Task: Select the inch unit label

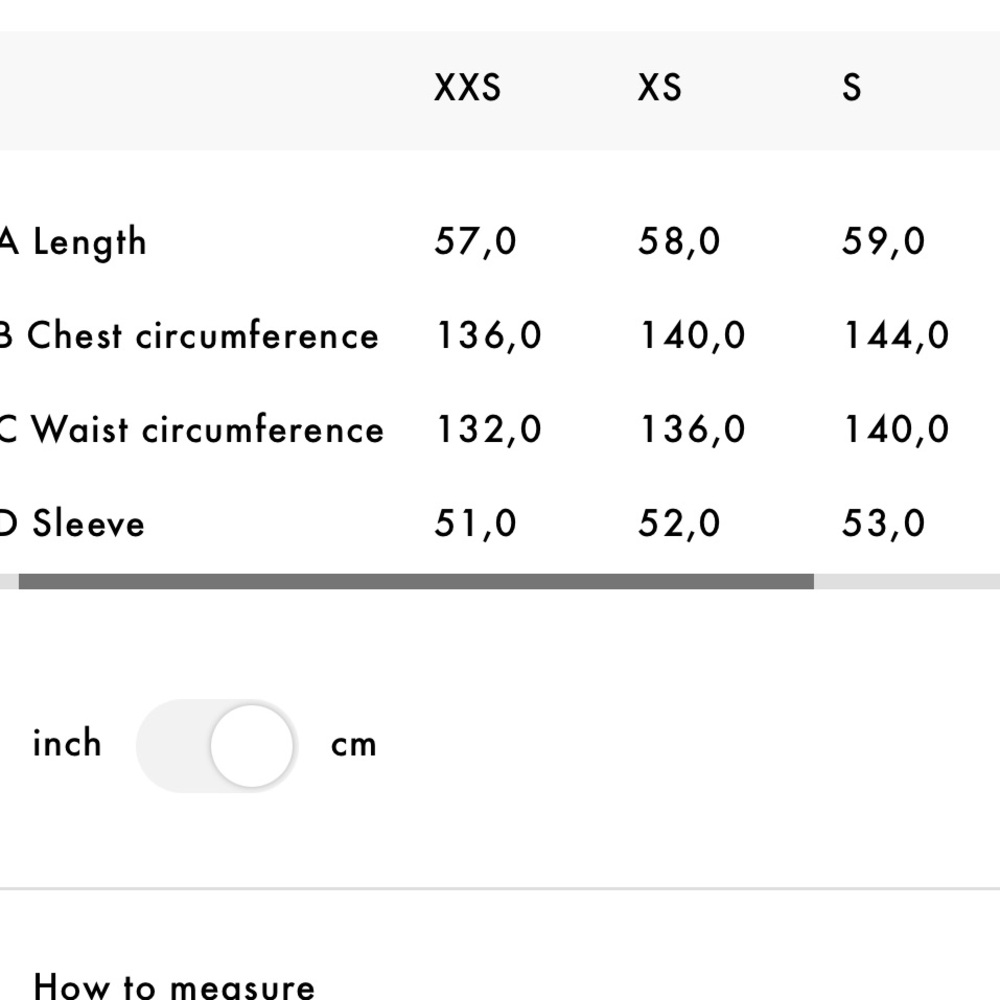Action: (67, 743)
